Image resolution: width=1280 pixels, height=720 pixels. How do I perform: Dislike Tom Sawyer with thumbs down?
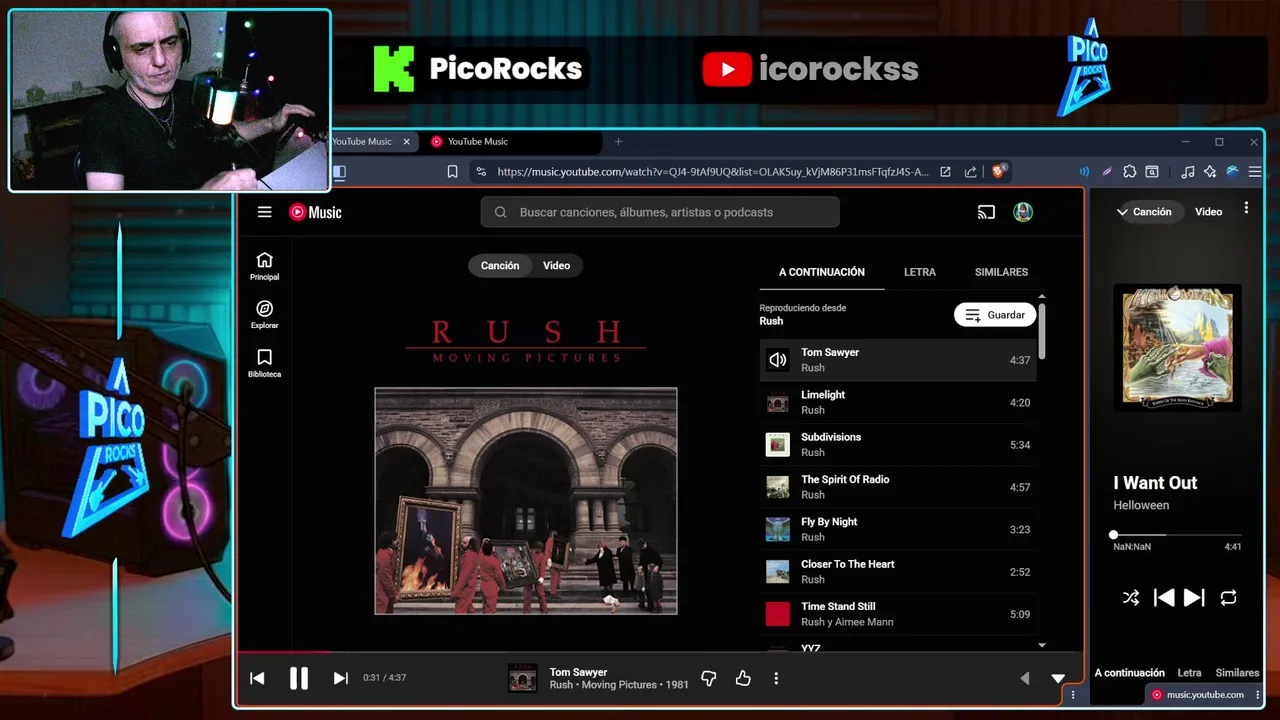(x=708, y=678)
